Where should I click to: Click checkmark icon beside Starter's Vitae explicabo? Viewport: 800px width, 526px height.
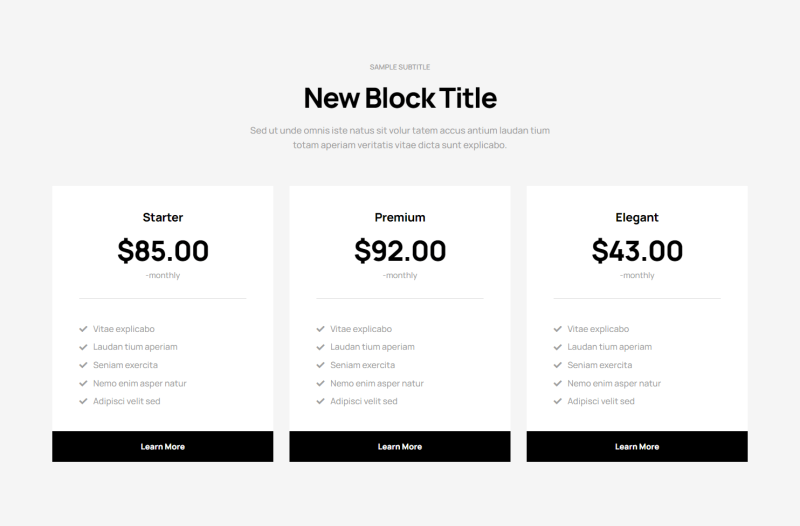[x=83, y=329]
